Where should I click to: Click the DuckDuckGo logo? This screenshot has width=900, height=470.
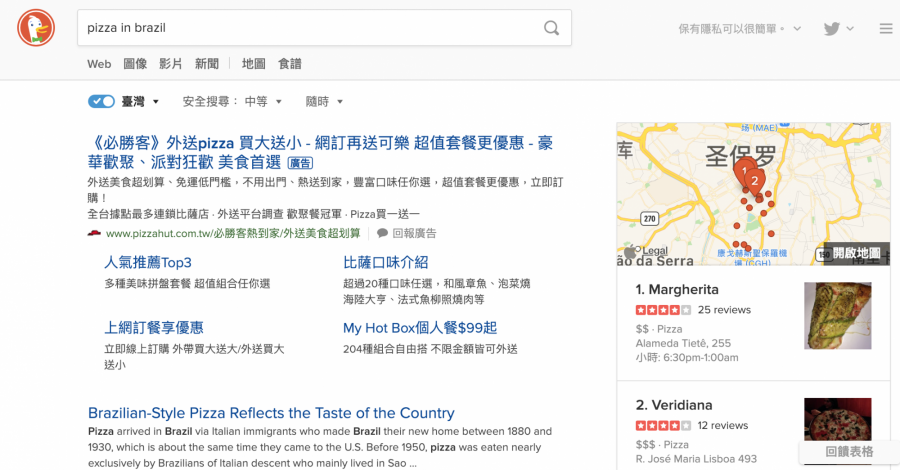[36, 28]
